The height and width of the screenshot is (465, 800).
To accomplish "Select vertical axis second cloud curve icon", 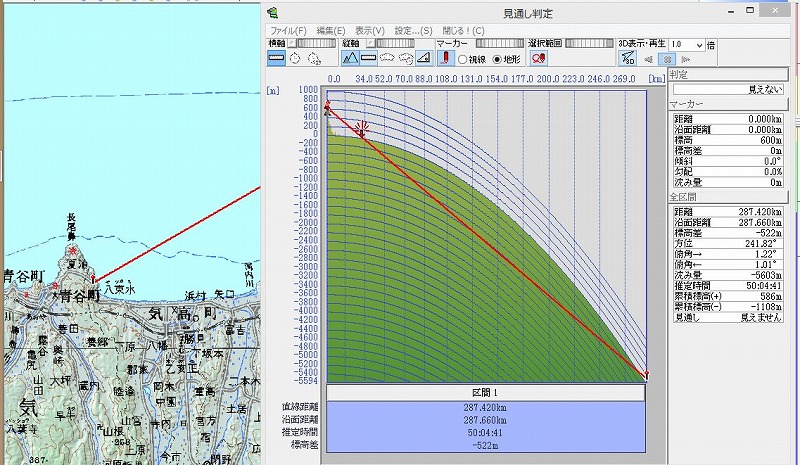I will [406, 58].
